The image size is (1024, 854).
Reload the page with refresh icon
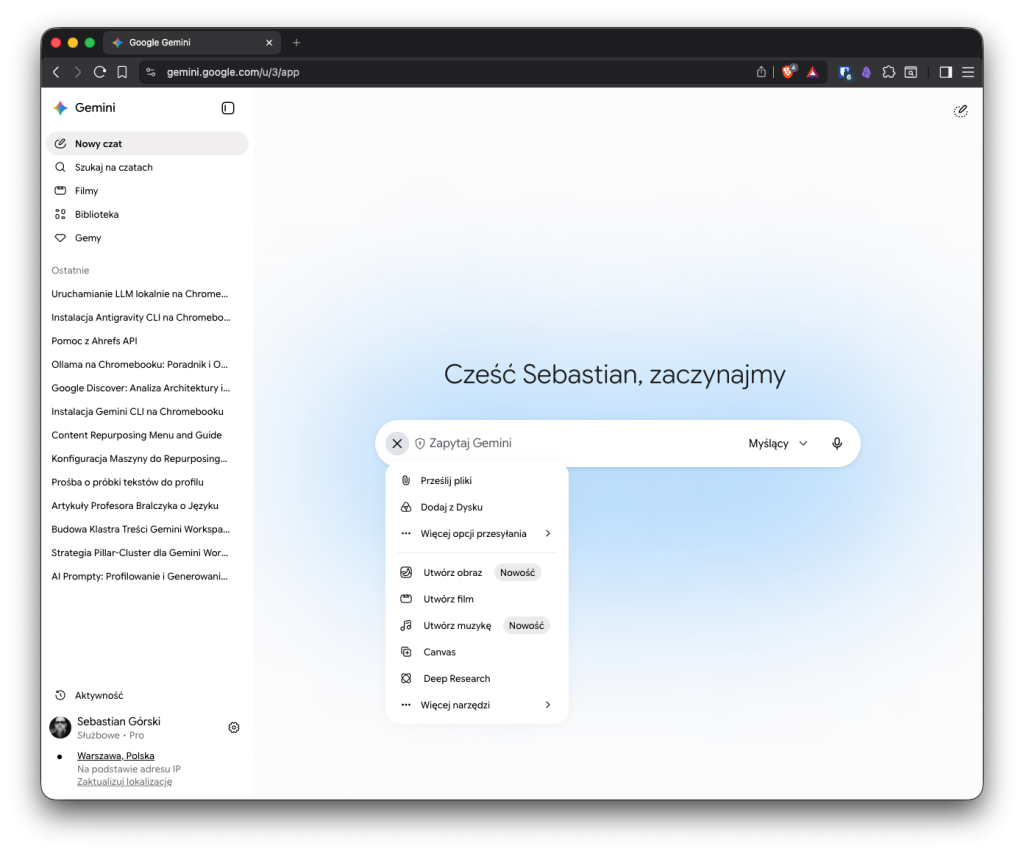(x=100, y=72)
